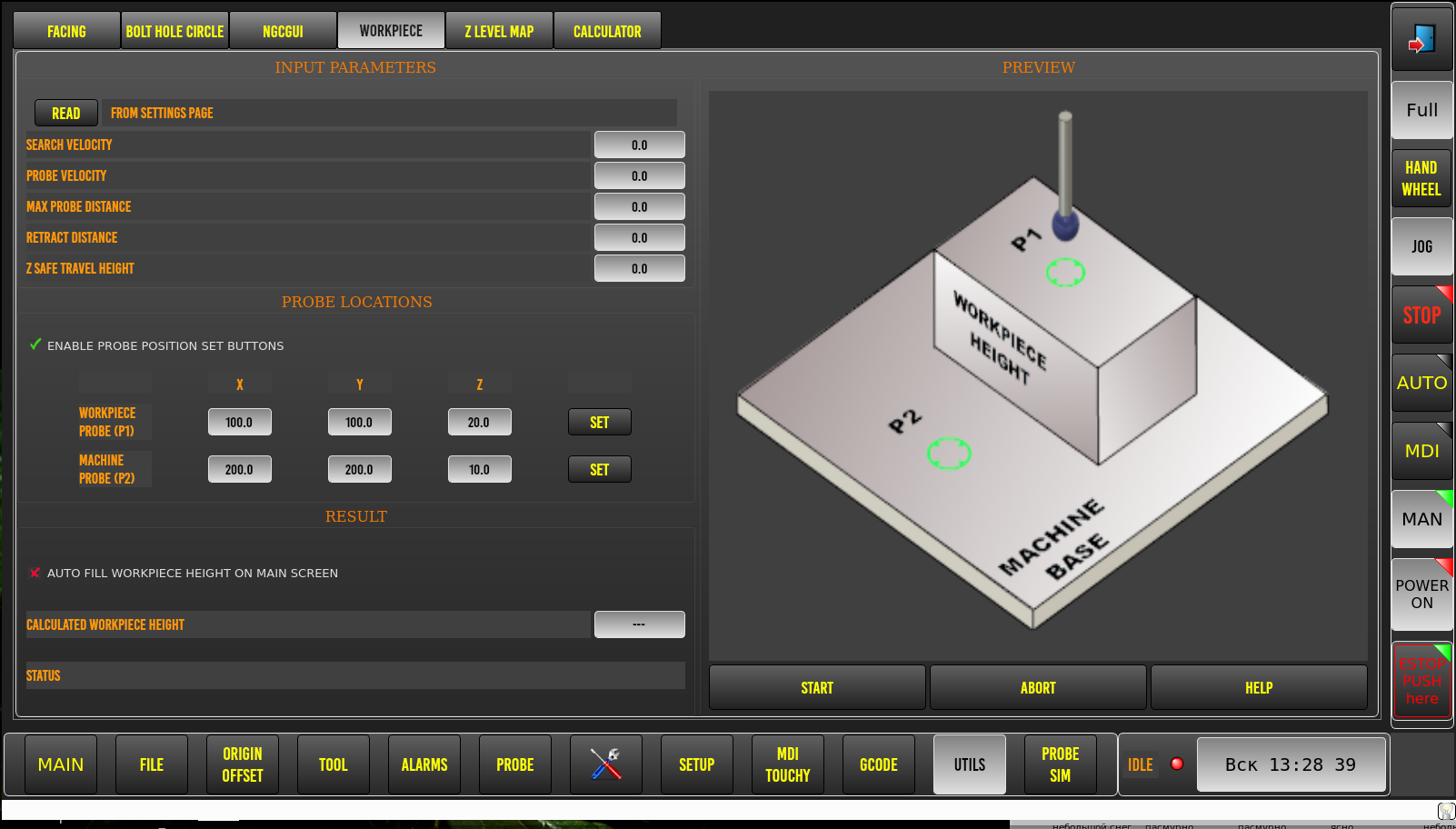Open the tools wrench and screwdriver icon
This screenshot has width=1456, height=829.
(606, 764)
